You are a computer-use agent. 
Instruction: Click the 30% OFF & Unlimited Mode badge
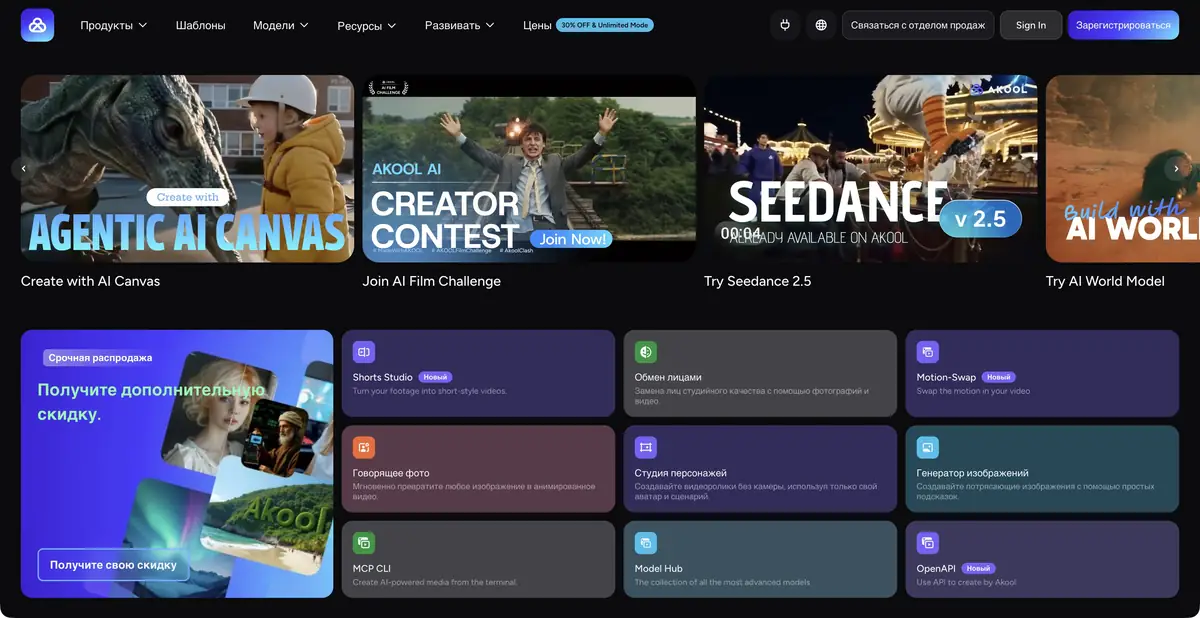[x=605, y=25]
